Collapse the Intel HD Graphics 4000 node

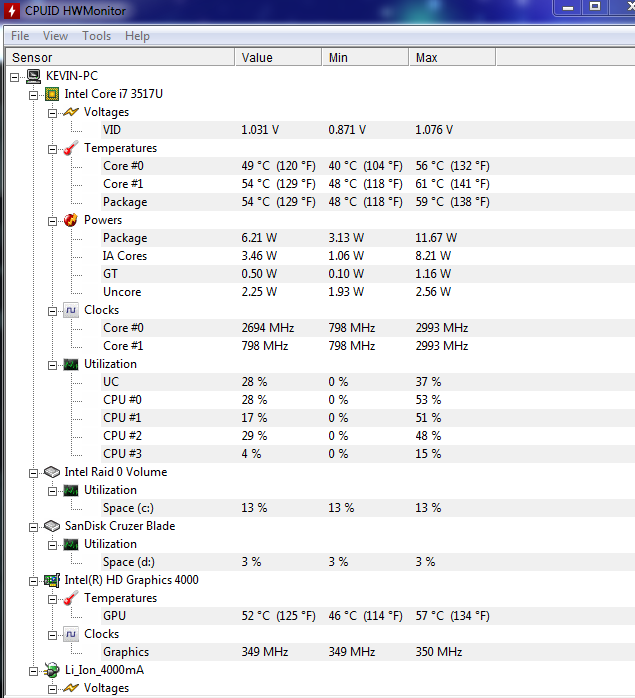click(x=33, y=581)
